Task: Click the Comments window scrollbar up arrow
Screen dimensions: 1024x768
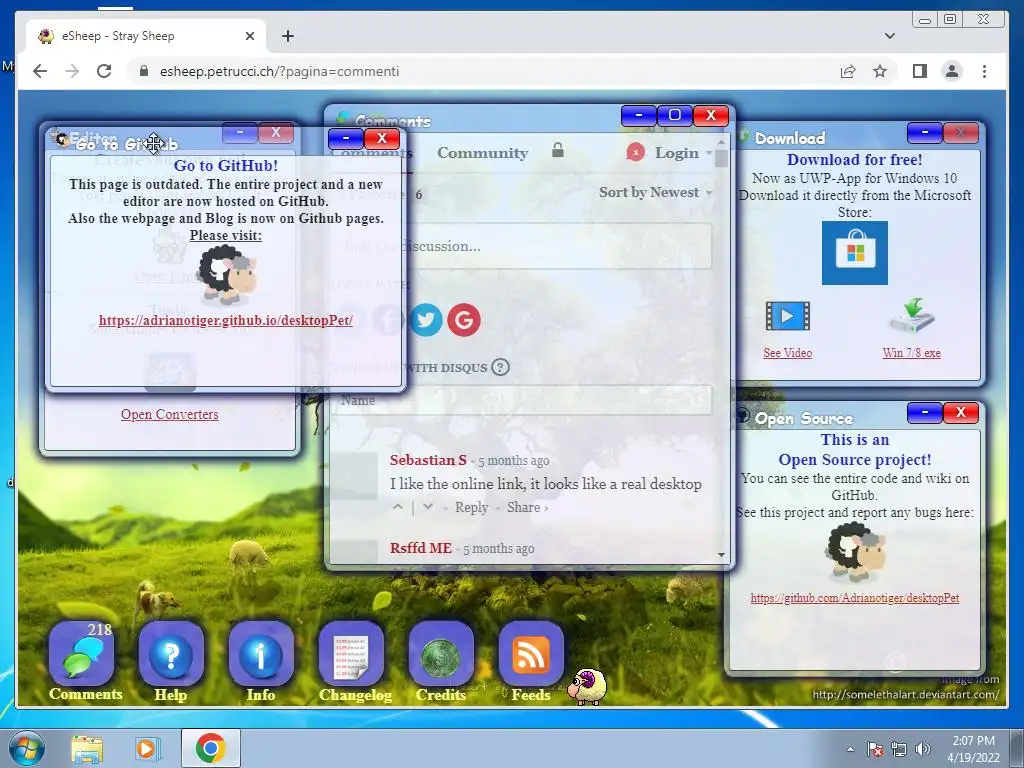Action: point(721,141)
